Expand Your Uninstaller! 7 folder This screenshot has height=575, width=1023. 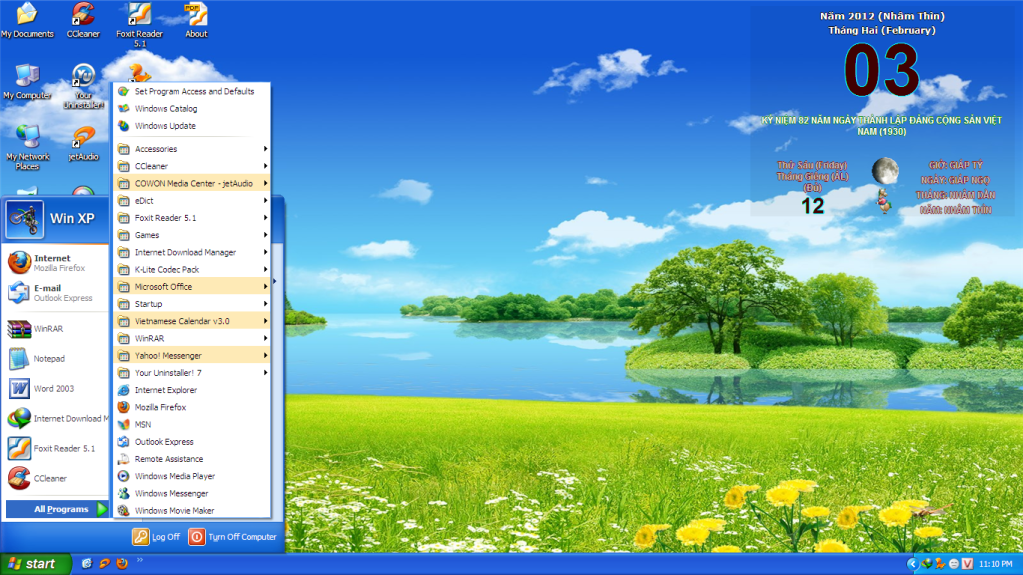pyautogui.click(x=192, y=373)
